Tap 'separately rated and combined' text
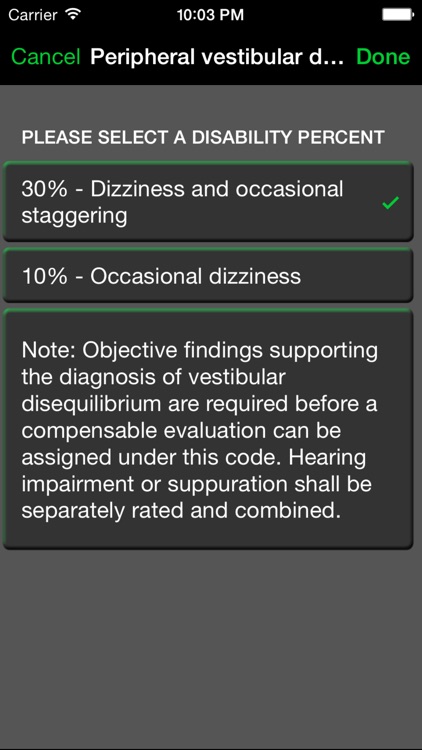This screenshot has height=750, width=422. [x=181, y=510]
